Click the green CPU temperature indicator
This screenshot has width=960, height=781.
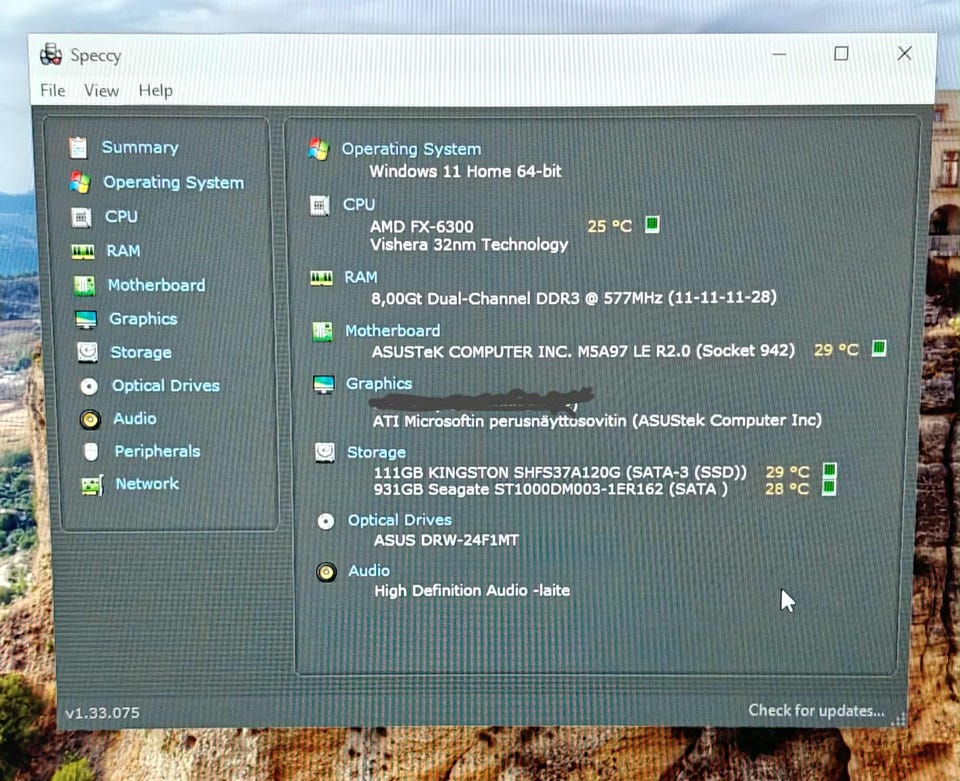(653, 224)
